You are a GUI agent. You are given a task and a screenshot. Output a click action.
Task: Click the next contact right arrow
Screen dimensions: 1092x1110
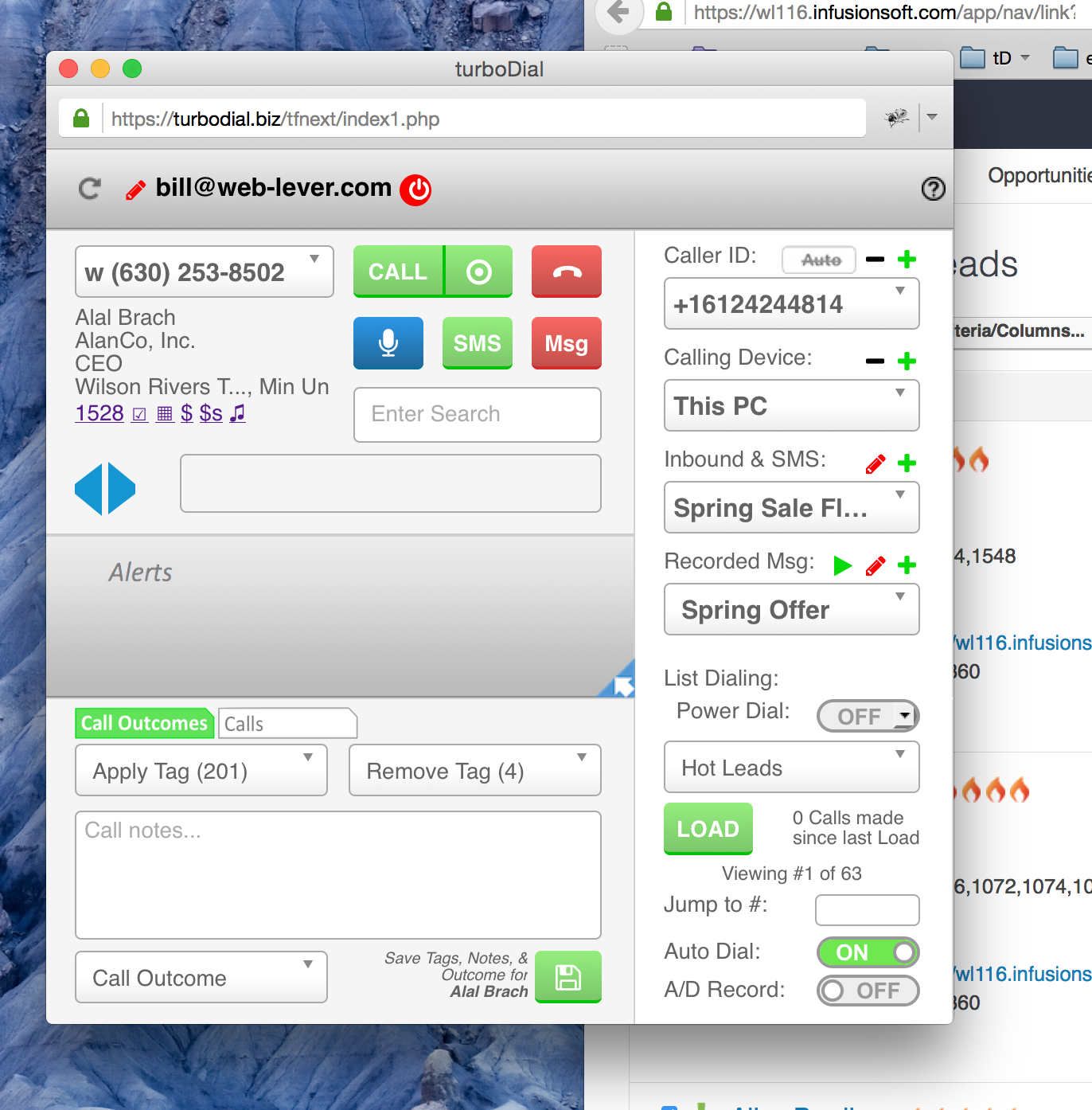(122, 489)
